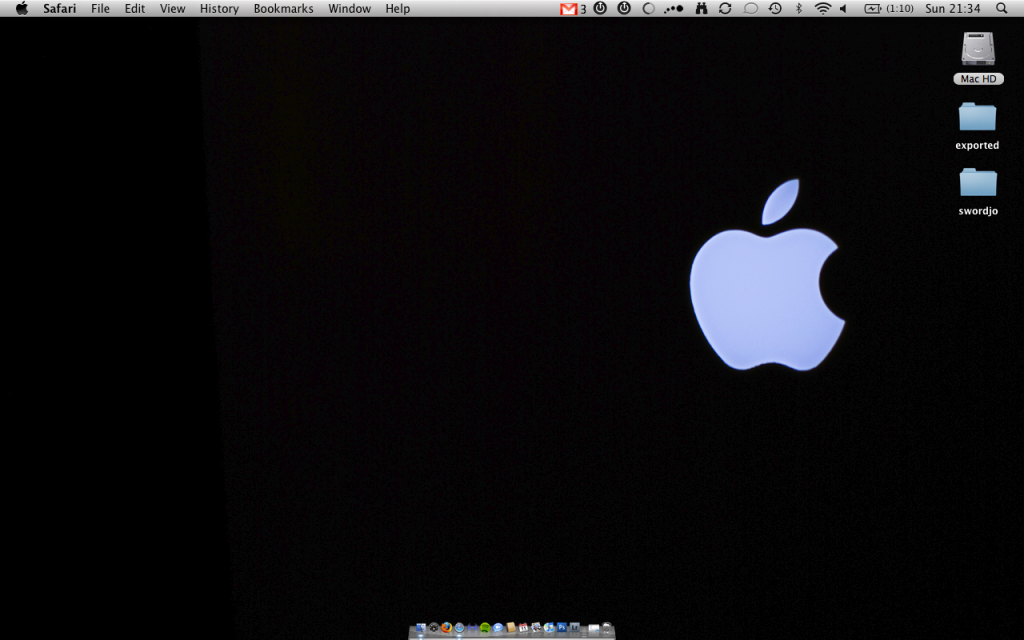The width and height of the screenshot is (1024, 640).
Task: Open the Bookmarks menu
Action: tap(283, 8)
